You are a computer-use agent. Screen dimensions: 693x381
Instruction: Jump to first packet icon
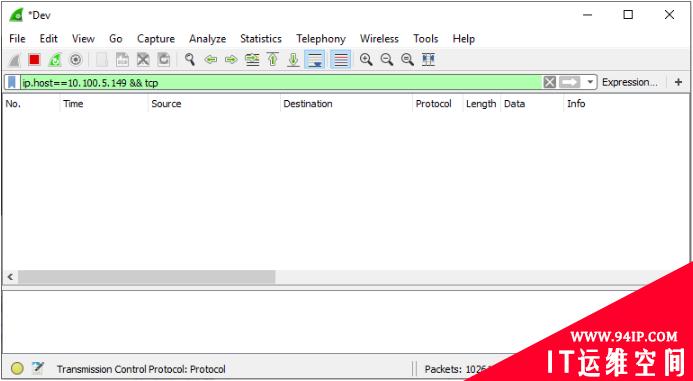point(273,59)
